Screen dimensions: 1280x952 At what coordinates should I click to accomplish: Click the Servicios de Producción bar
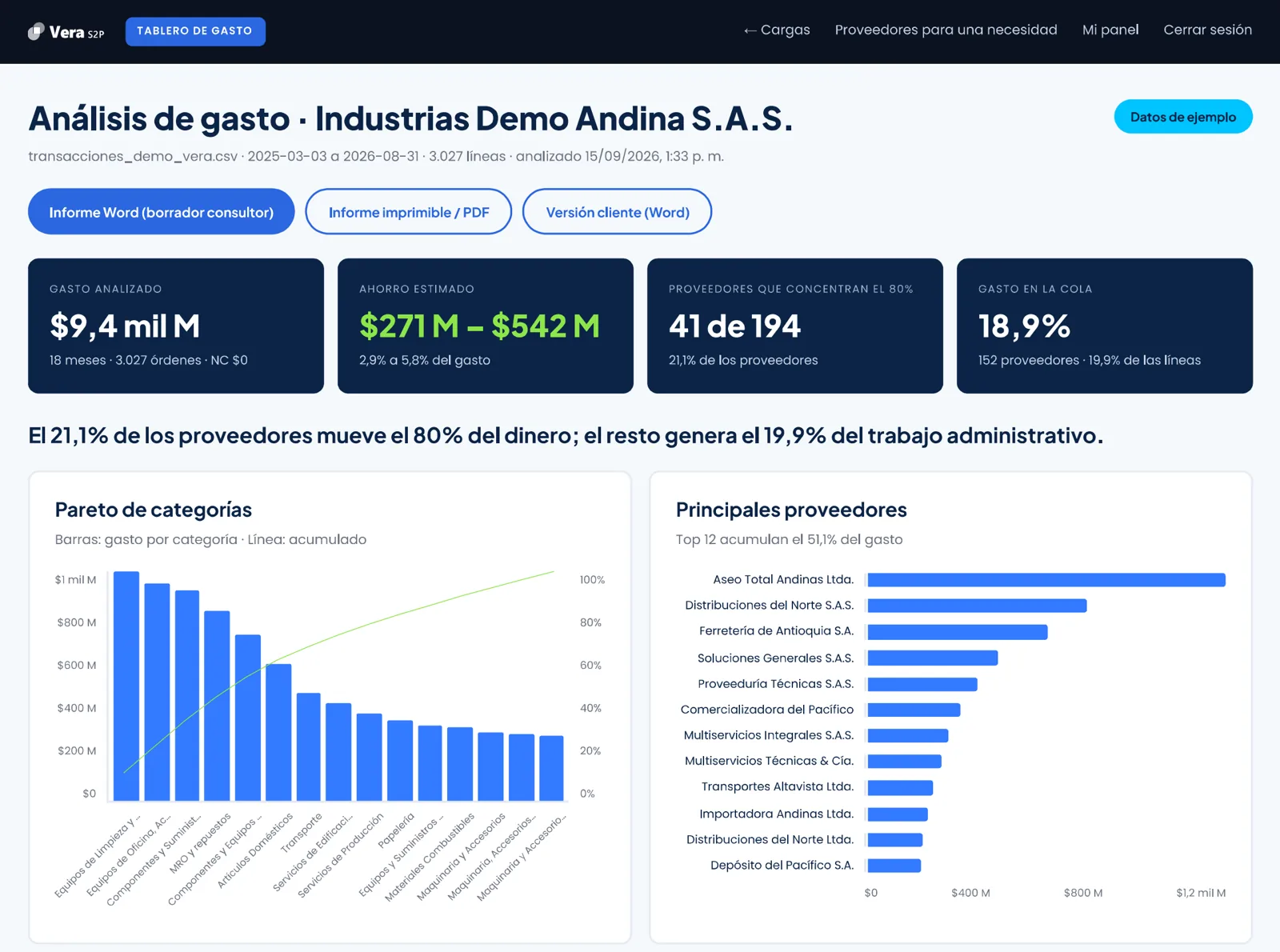pyautogui.click(x=369, y=757)
